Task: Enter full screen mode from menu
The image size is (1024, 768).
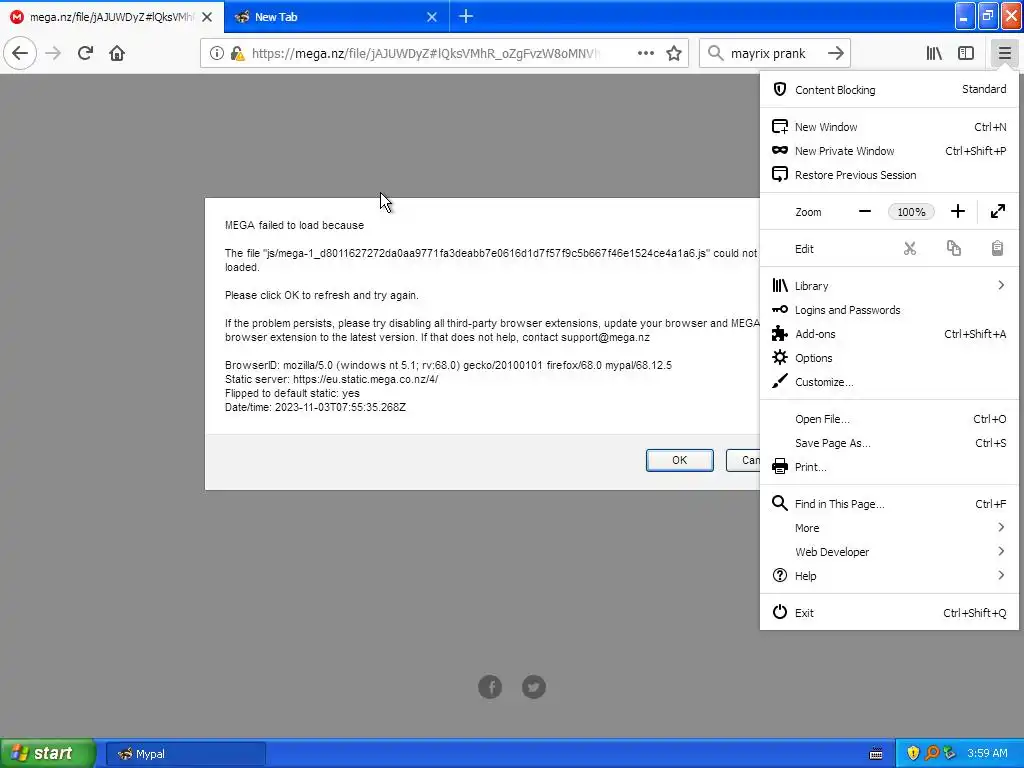Action: click(997, 212)
